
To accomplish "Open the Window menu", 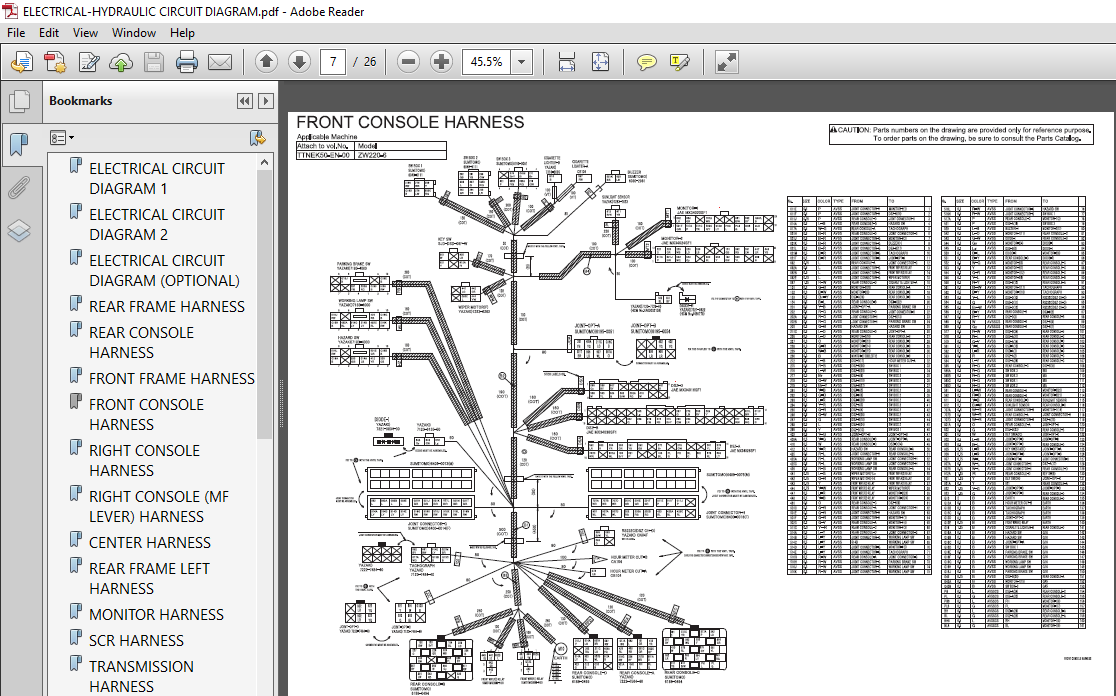I will pyautogui.click(x=134, y=33).
